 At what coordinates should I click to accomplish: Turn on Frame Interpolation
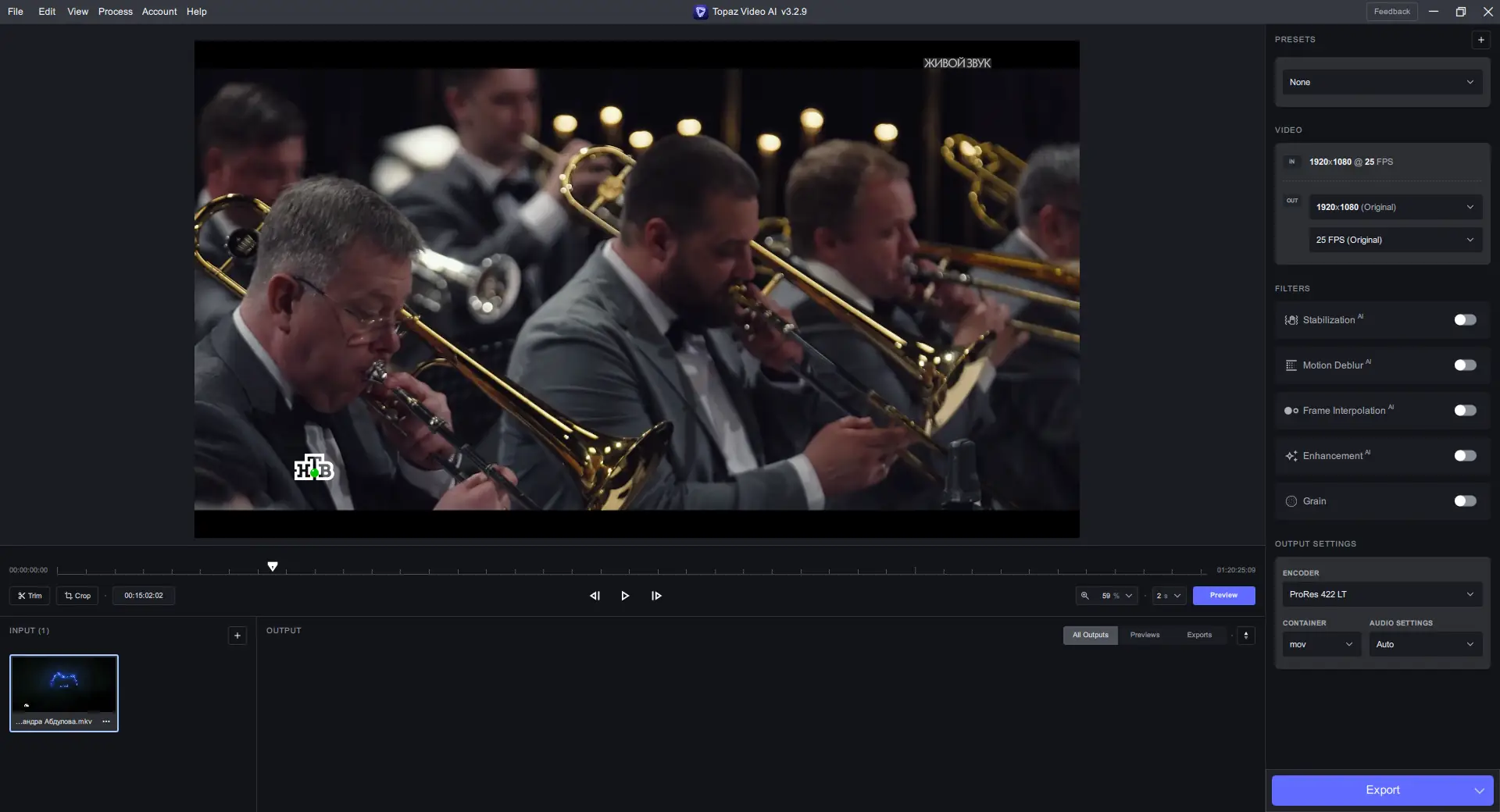(1465, 411)
